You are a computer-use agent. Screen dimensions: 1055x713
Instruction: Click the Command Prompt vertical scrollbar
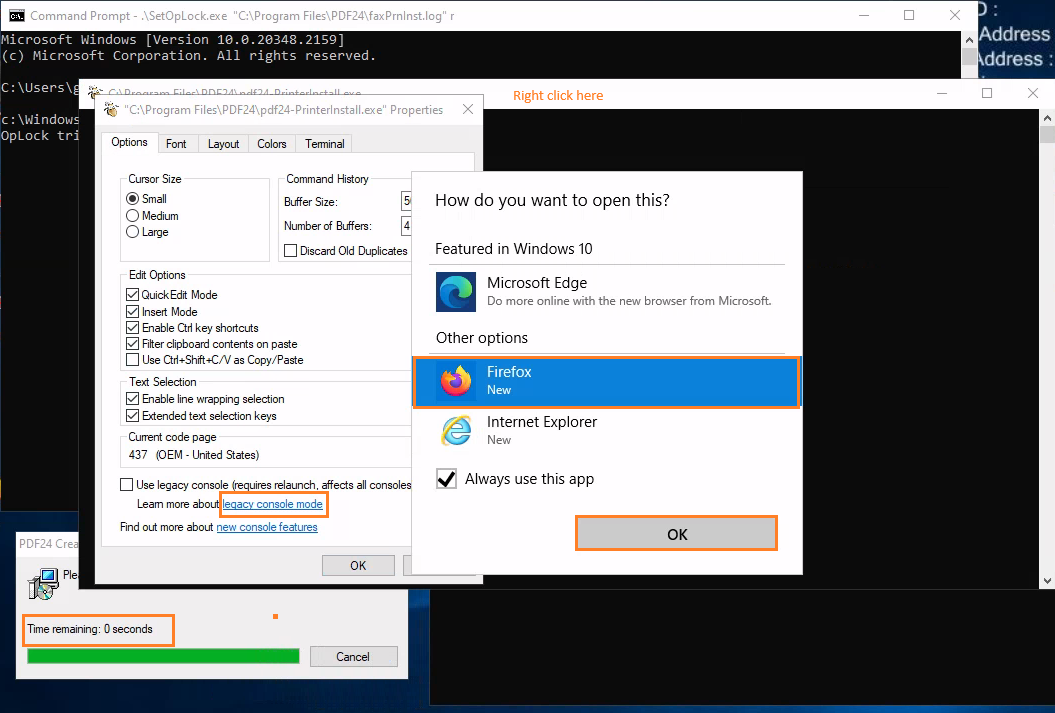969,55
